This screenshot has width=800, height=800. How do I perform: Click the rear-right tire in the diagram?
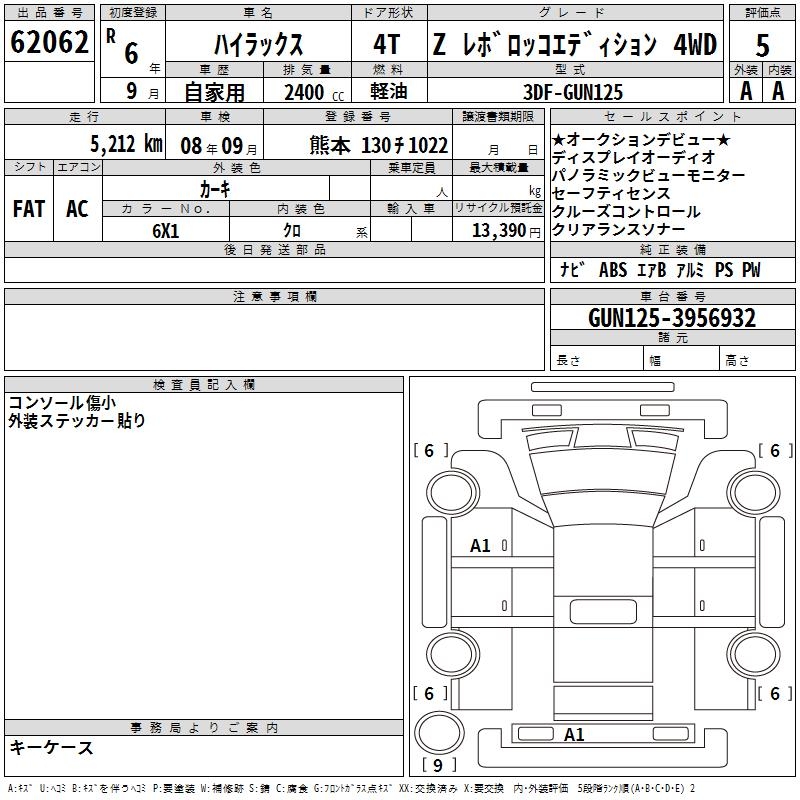coord(754,654)
